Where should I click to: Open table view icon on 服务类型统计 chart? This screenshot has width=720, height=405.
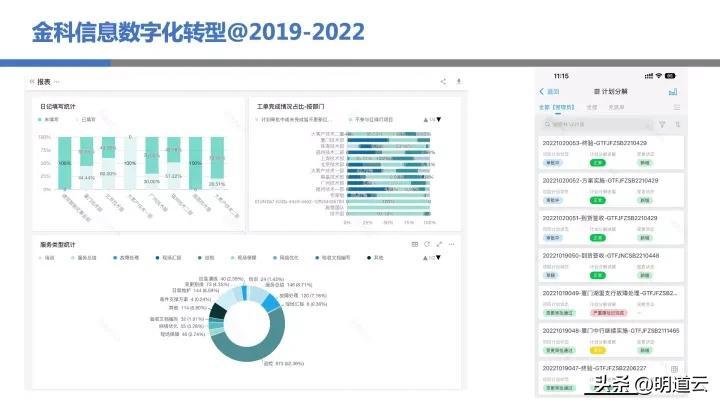[x=414, y=243]
